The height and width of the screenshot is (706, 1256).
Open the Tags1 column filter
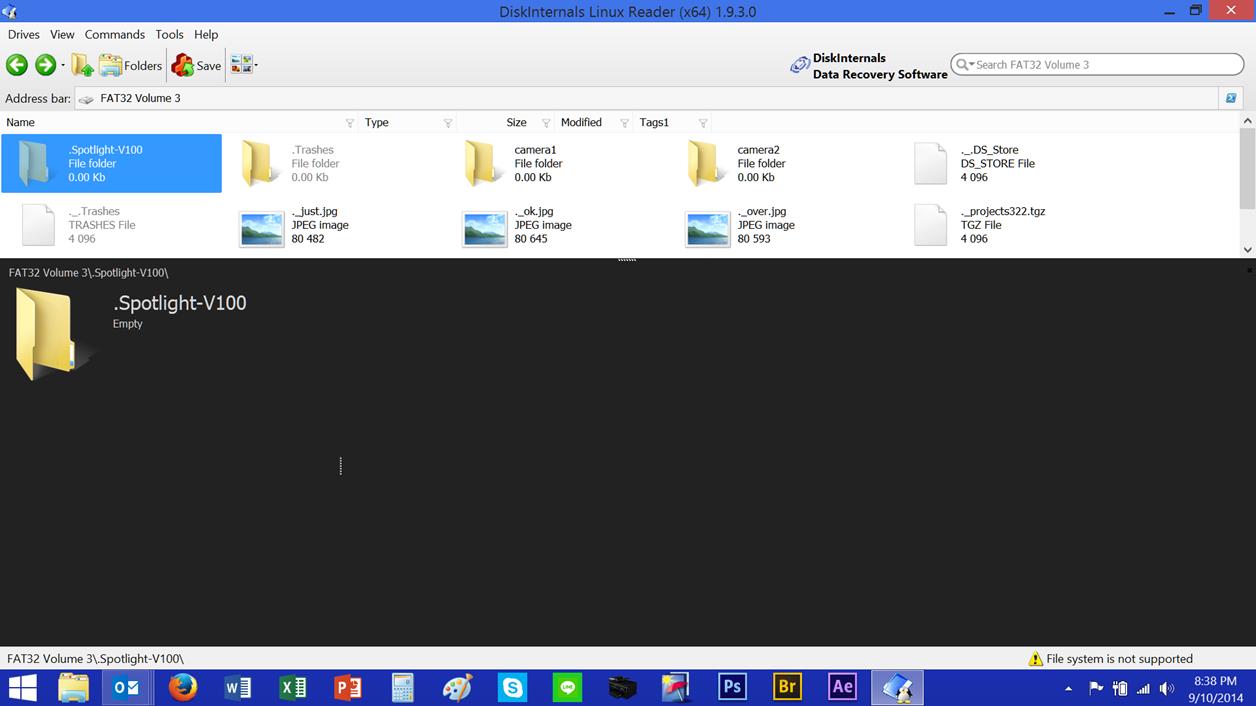pyautogui.click(x=703, y=123)
